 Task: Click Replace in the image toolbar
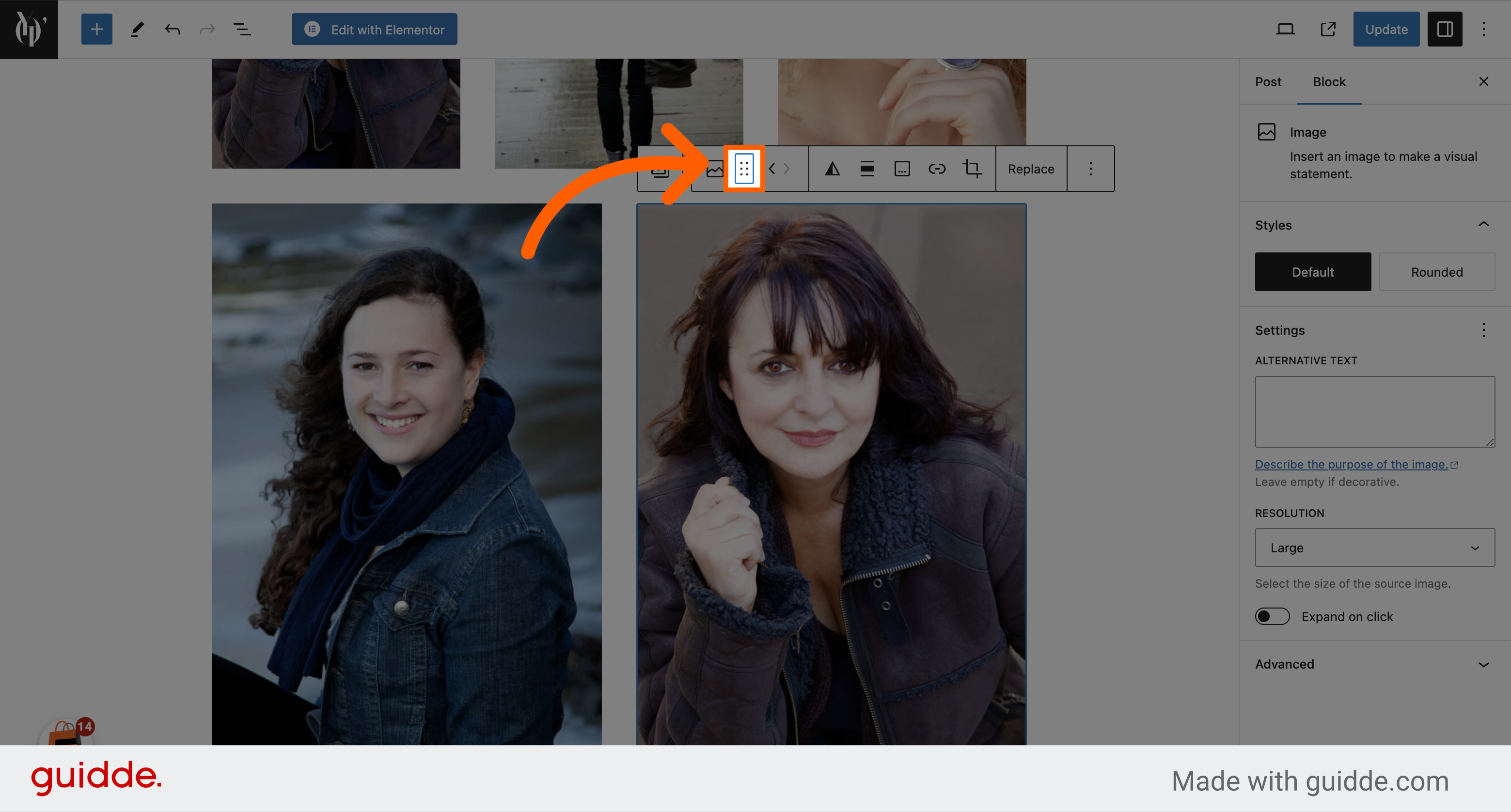coord(1031,169)
